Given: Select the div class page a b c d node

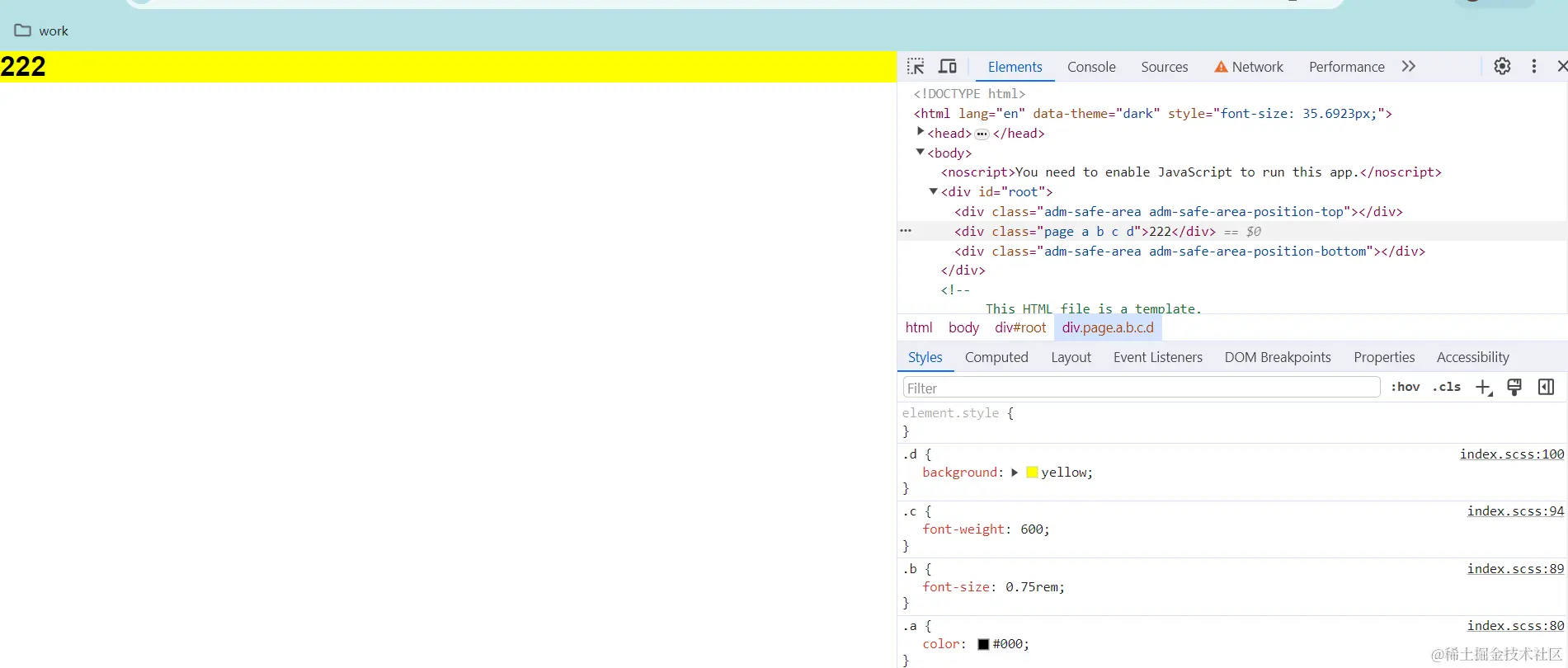Looking at the screenshot, I should coord(1085,232).
